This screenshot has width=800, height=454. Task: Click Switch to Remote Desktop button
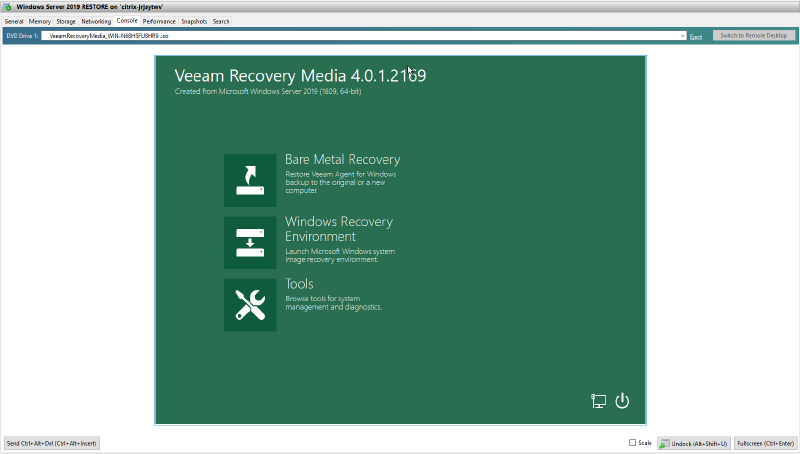pyautogui.click(x=753, y=35)
